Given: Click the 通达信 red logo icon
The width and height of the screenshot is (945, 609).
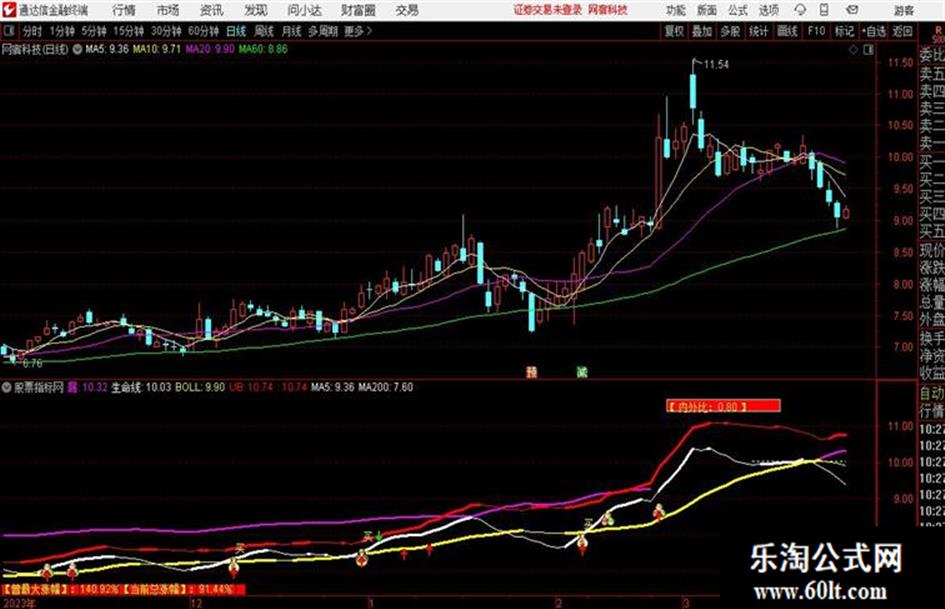Looking at the screenshot, I should tap(8, 10).
